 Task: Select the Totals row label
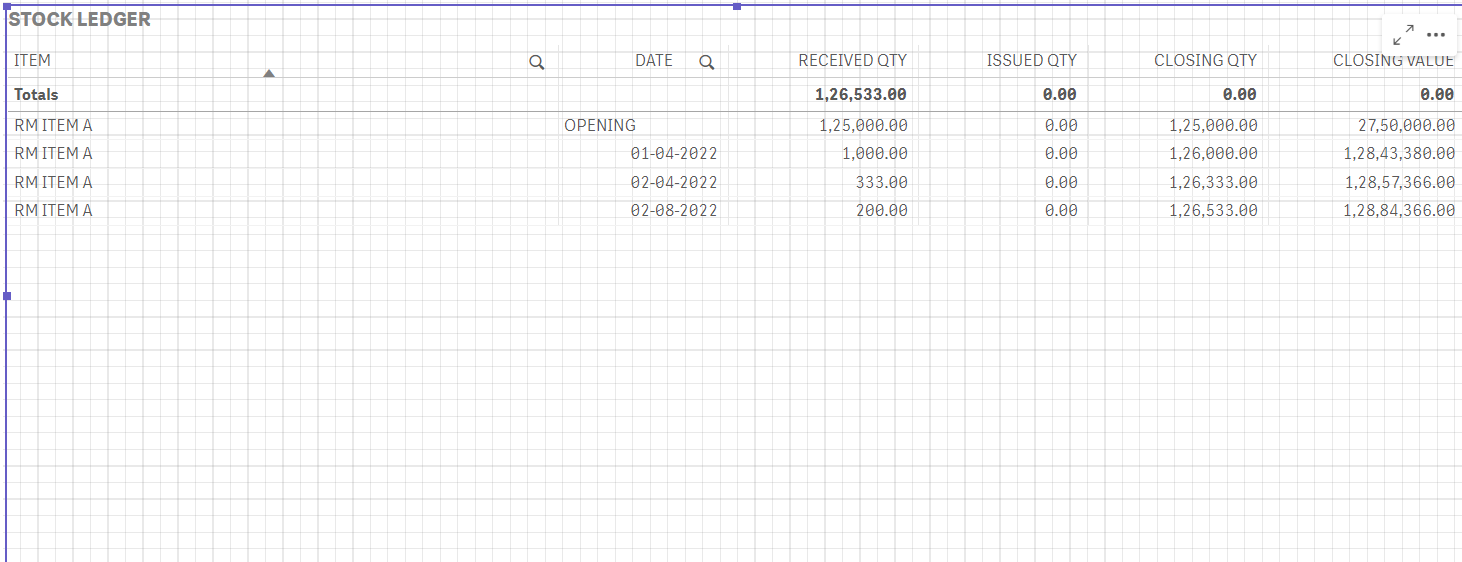(x=36, y=94)
